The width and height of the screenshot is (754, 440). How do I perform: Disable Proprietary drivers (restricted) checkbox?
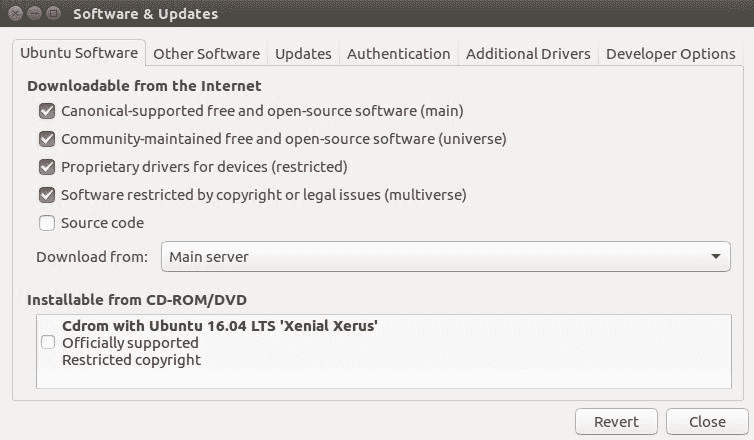tap(47, 167)
